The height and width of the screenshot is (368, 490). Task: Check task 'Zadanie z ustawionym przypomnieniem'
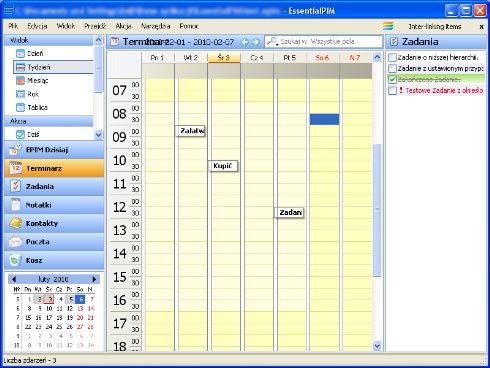click(x=392, y=68)
